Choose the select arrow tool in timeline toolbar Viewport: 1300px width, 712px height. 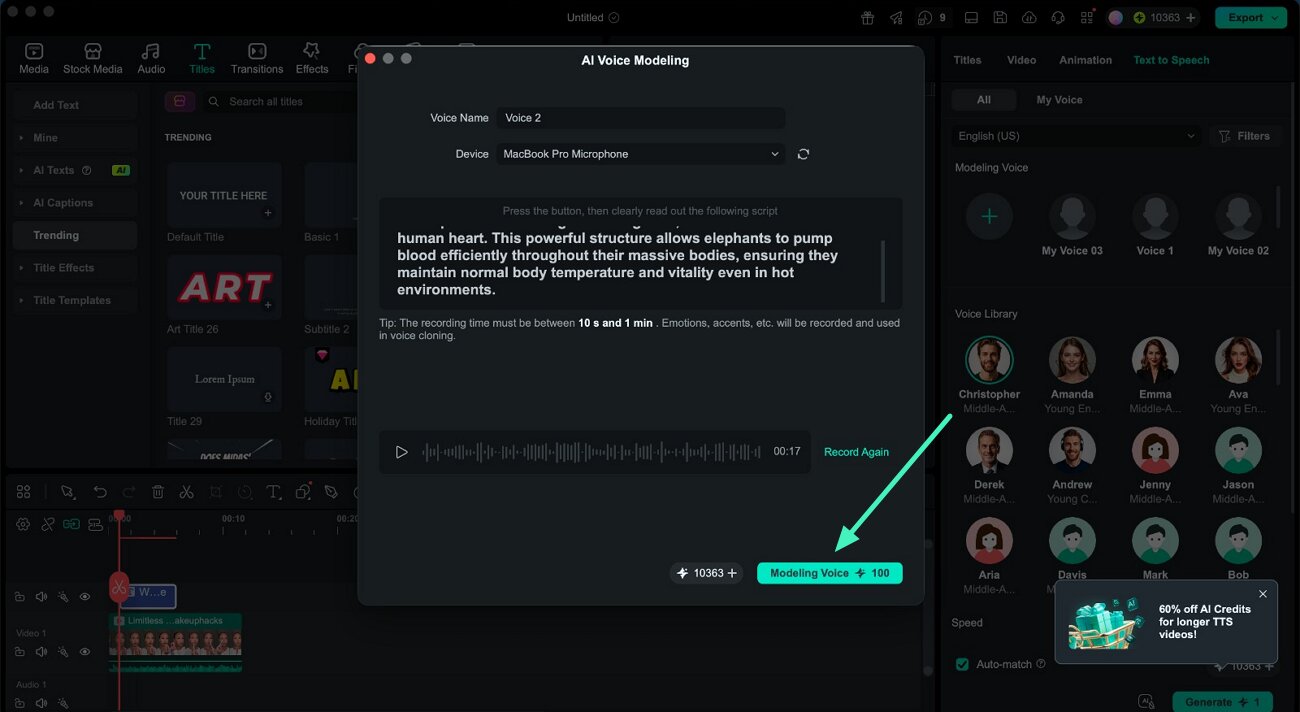[67, 492]
